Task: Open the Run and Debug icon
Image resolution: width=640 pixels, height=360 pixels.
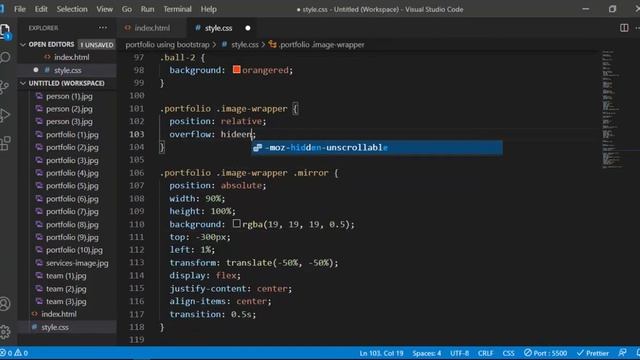Action: pos(4,115)
